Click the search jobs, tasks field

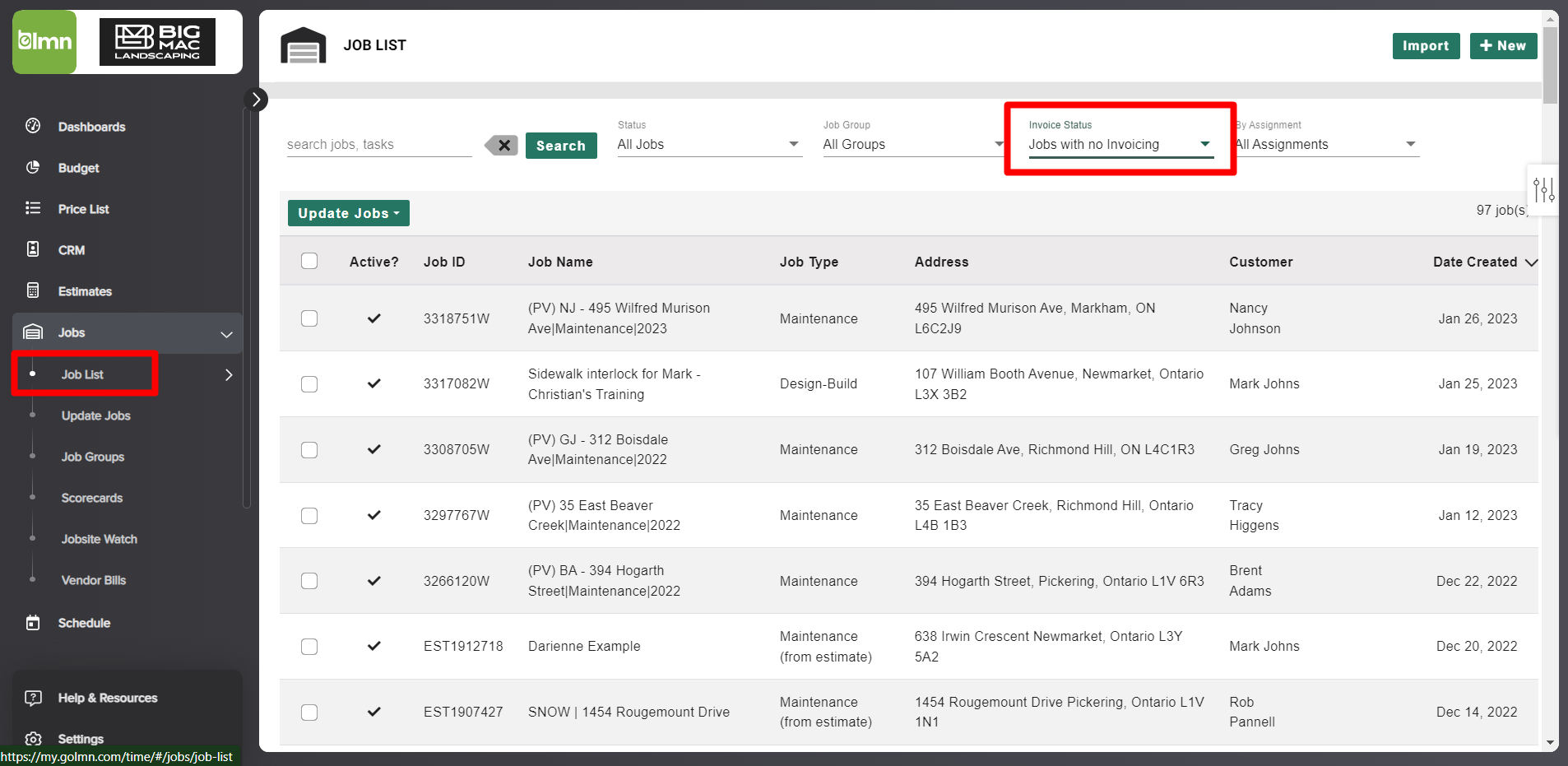(x=378, y=145)
